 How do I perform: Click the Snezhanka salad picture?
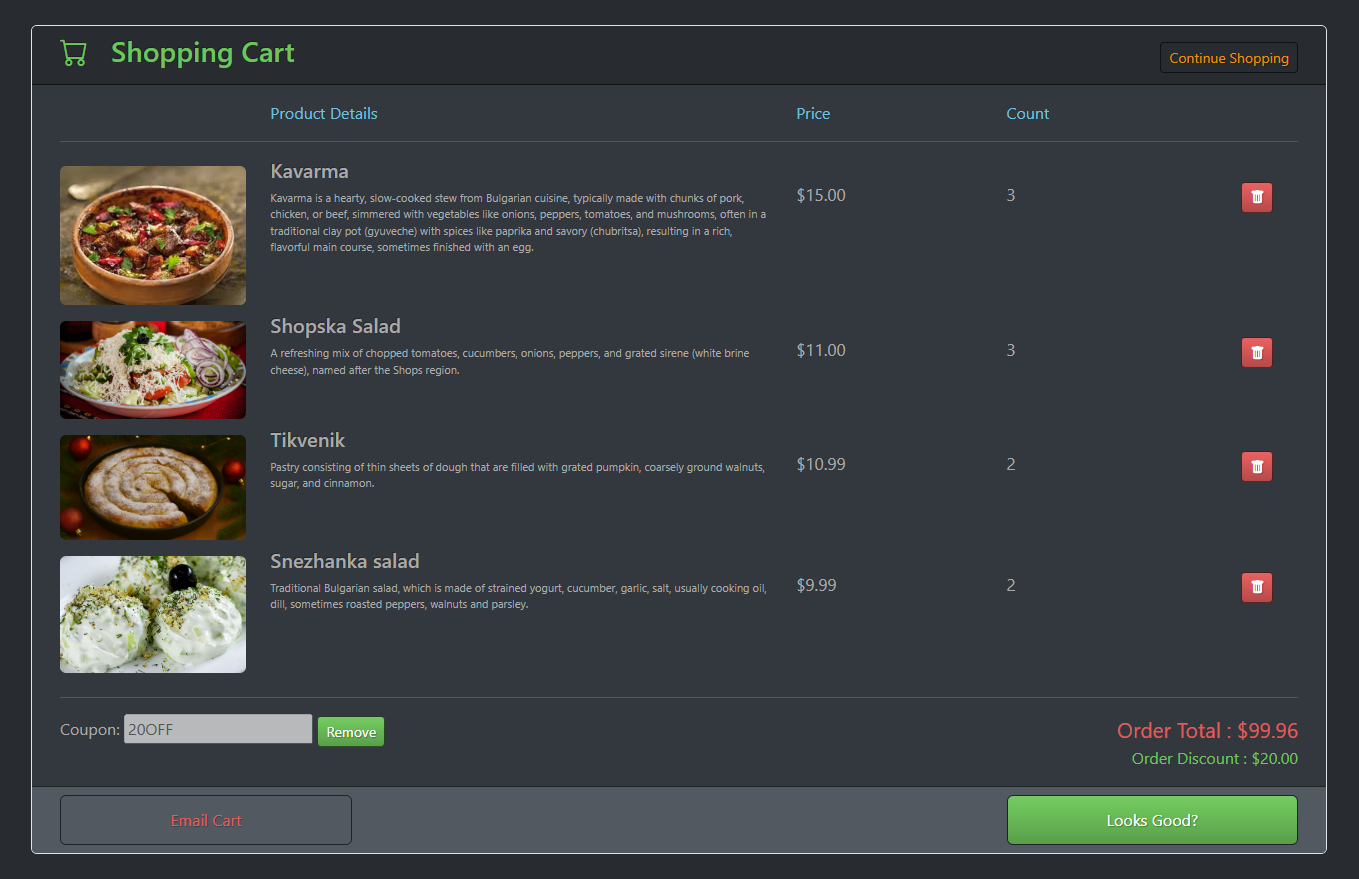pos(152,613)
